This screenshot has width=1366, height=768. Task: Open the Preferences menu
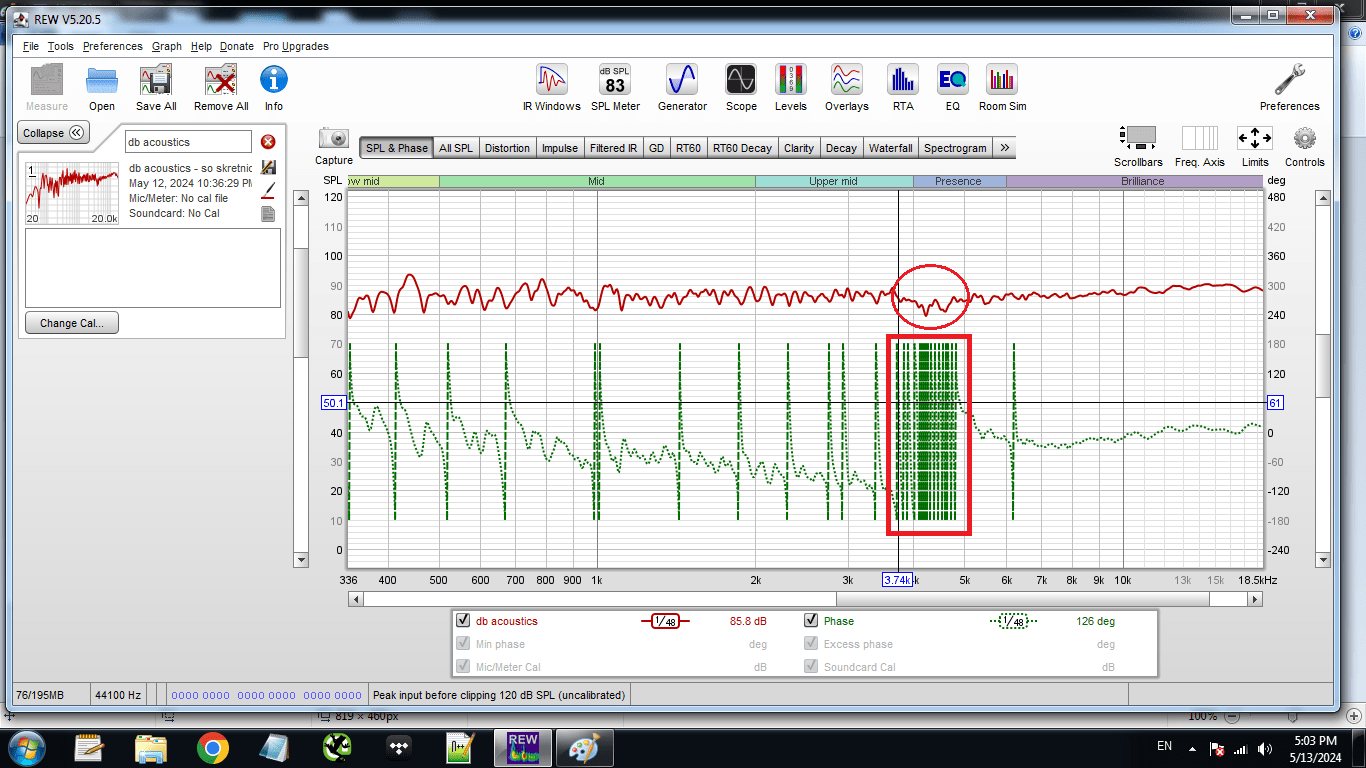click(x=112, y=46)
